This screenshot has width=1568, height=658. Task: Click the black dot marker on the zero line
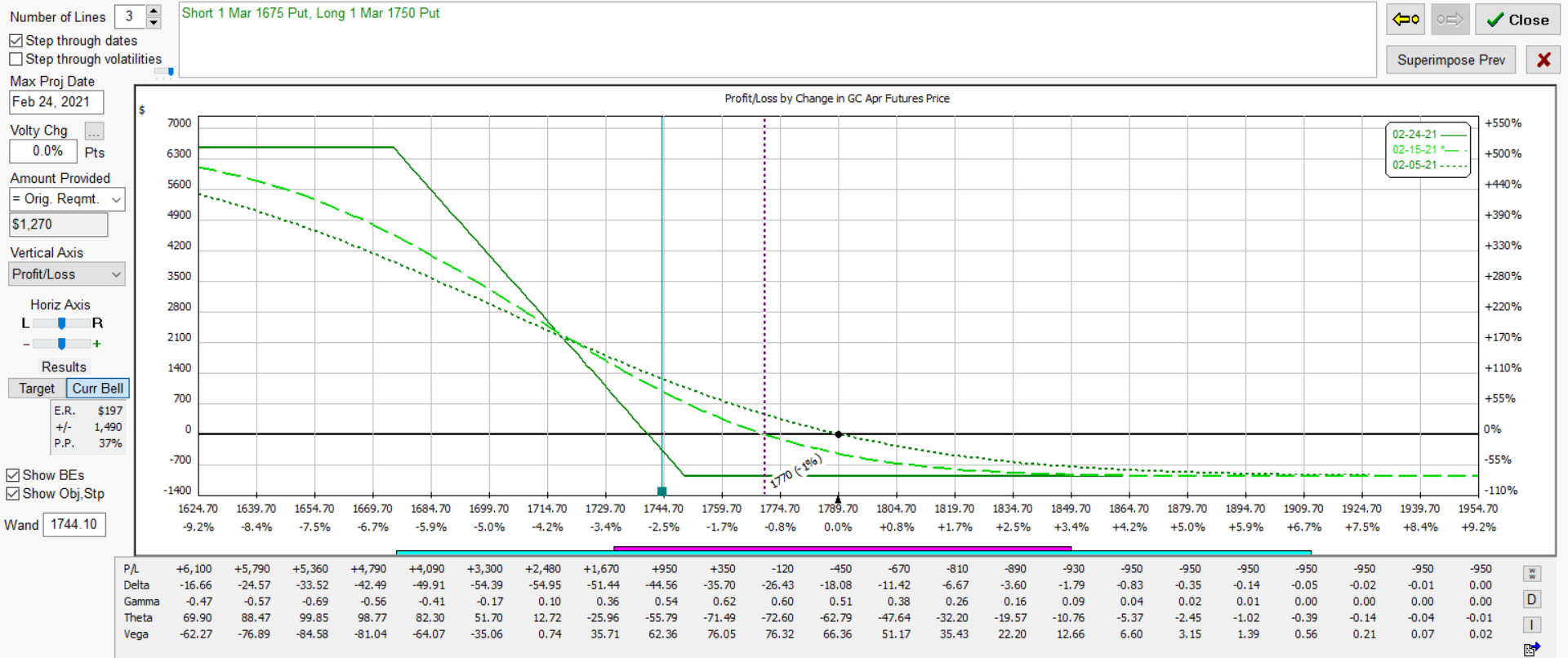[839, 434]
